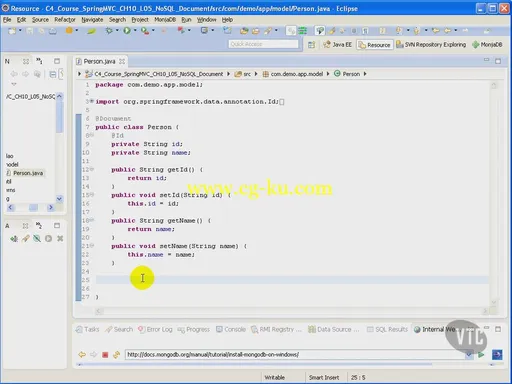Open the Console view tab
The height and width of the screenshot is (384, 512).
point(231,329)
